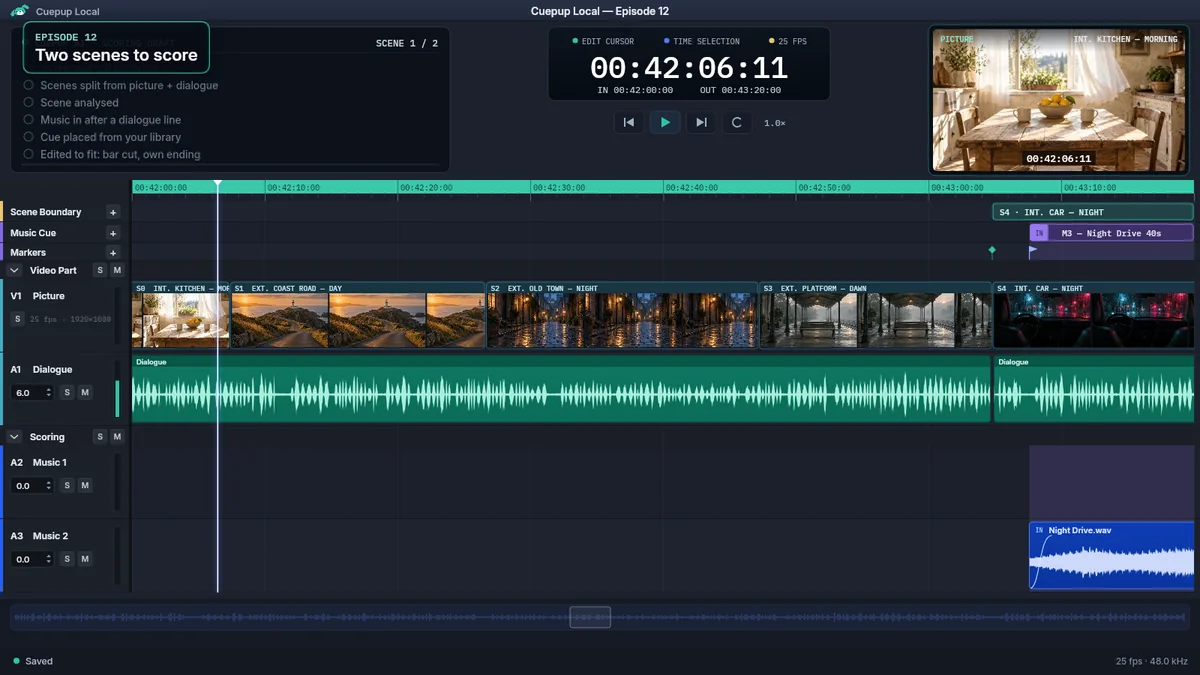Solo the A2 Music 1 track
This screenshot has height=675, width=1200.
point(68,486)
